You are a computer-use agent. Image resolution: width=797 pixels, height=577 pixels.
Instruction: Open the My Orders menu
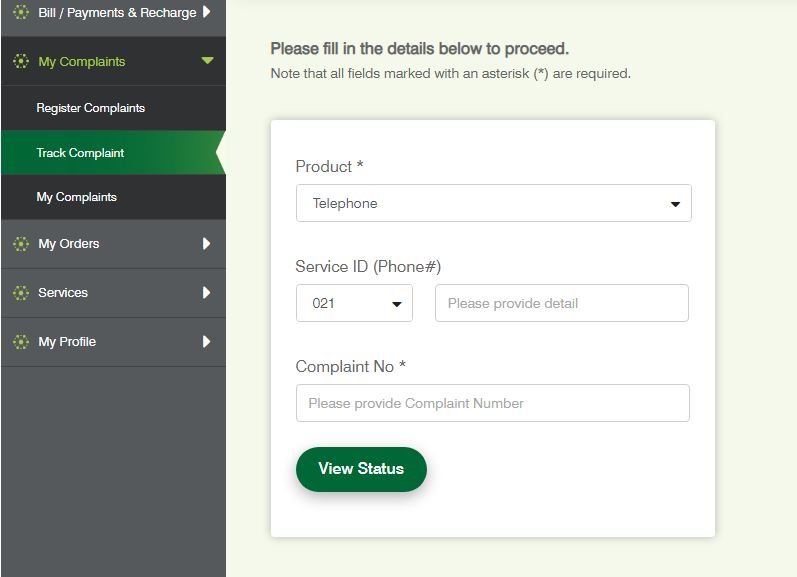(113, 244)
